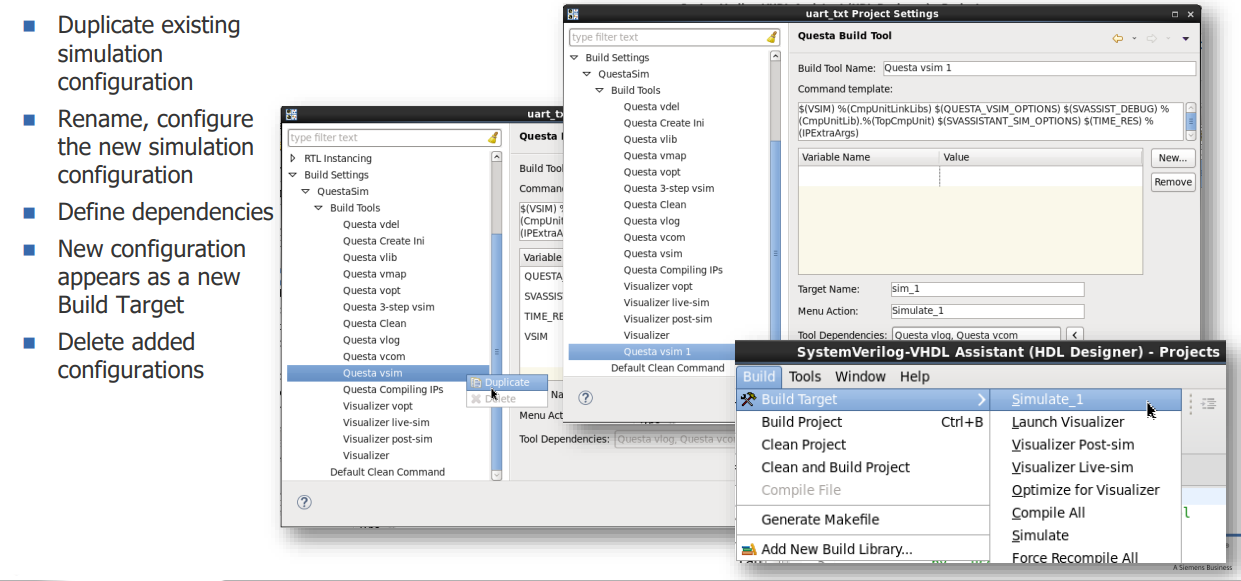Click Tool Dependencies field with Questa vlog
Viewport: 1241px width, 581px height.
(975, 335)
